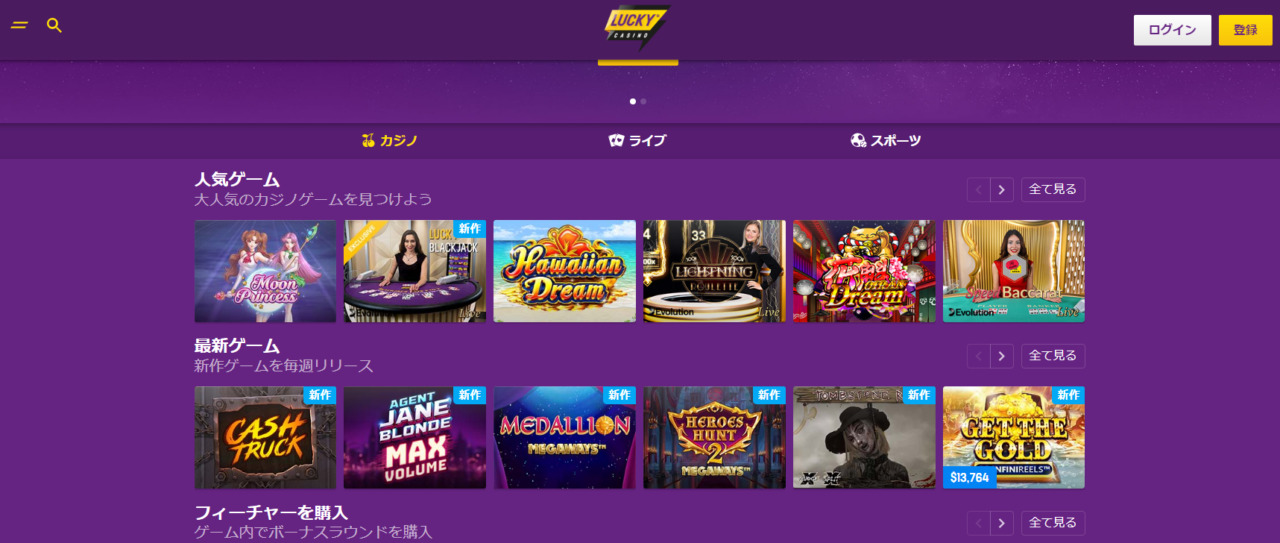Switch to the ライブ tab

click(x=637, y=141)
